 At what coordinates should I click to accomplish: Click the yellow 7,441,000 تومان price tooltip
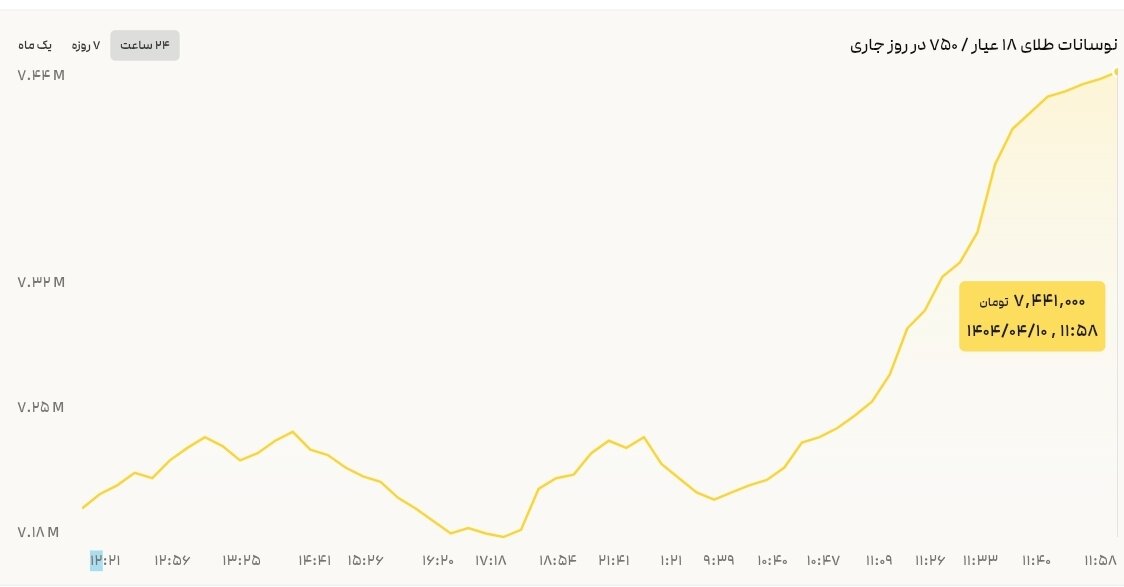click(x=1031, y=315)
